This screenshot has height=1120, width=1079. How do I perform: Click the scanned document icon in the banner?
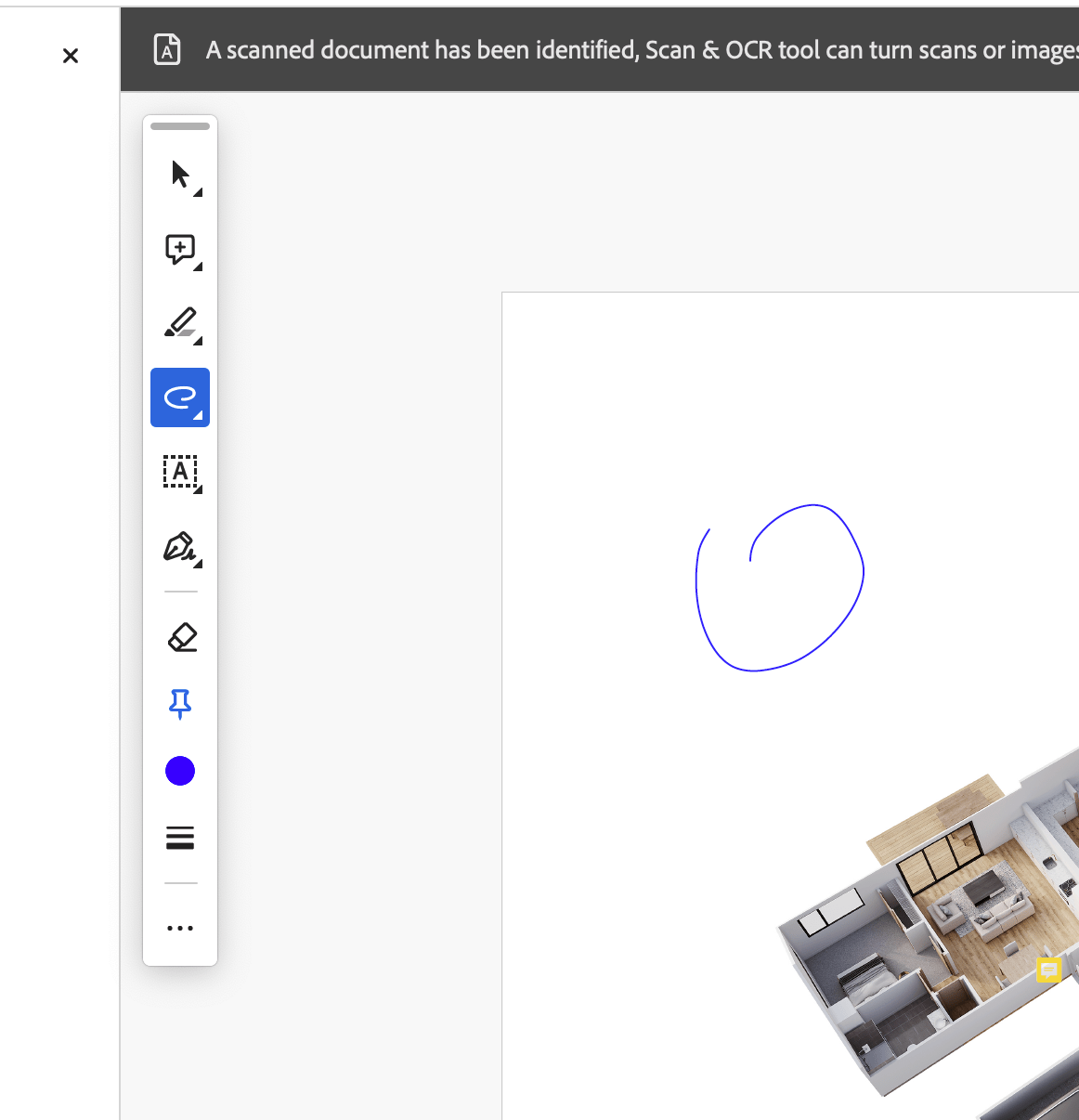[166, 50]
